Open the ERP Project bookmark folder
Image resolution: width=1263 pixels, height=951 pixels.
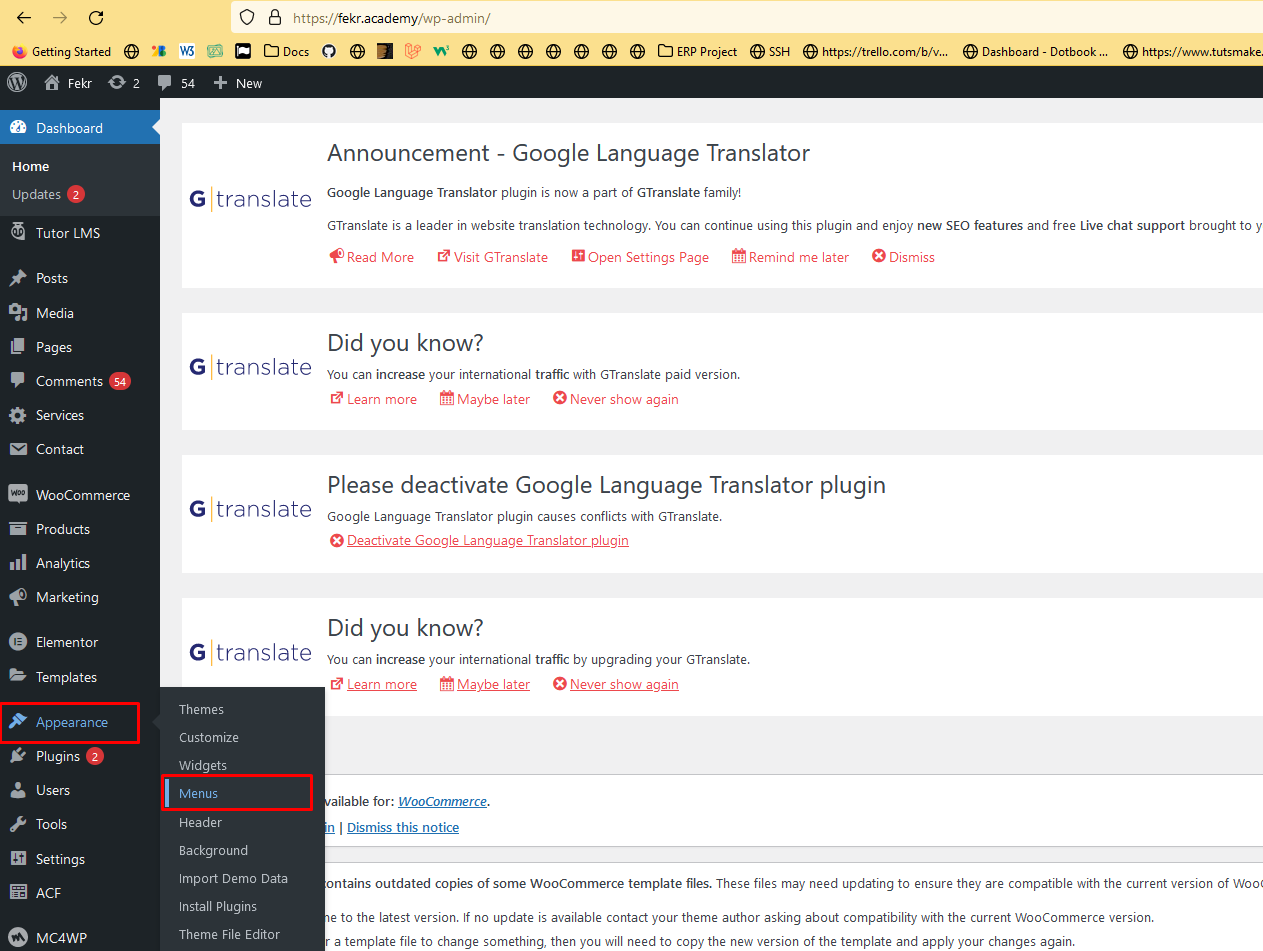pyautogui.click(x=697, y=52)
